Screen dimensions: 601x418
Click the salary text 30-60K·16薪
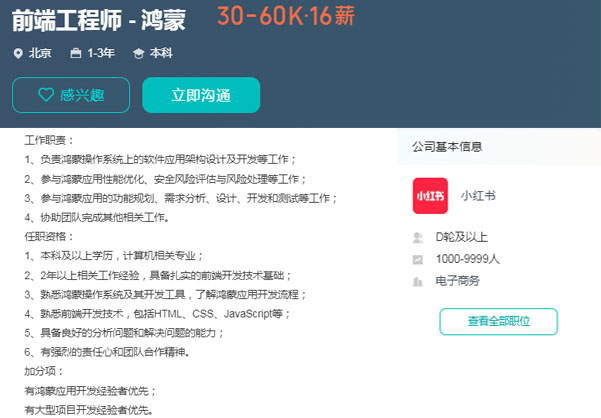pyautogui.click(x=286, y=16)
